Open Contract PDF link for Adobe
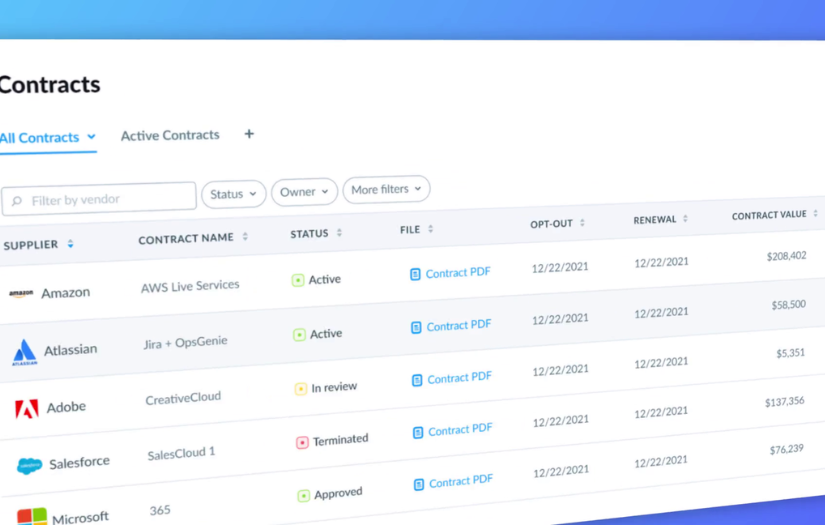Screen dimensions: 825x525 [x=459, y=378]
